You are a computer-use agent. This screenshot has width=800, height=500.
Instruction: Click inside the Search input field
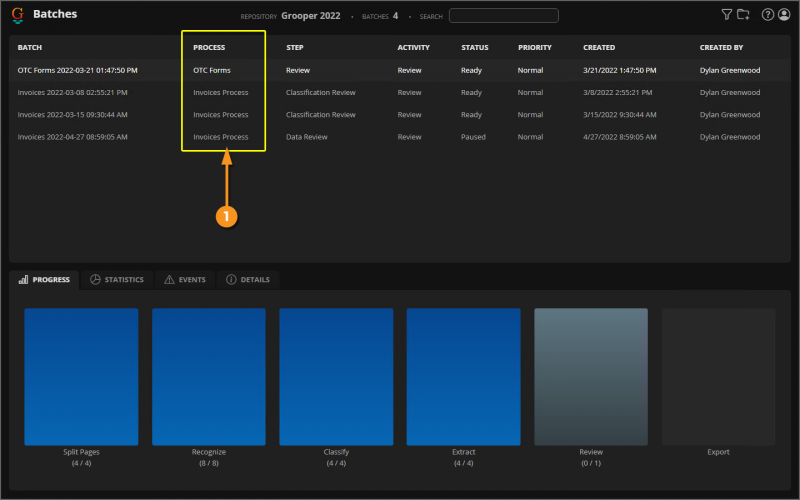pyautogui.click(x=503, y=16)
